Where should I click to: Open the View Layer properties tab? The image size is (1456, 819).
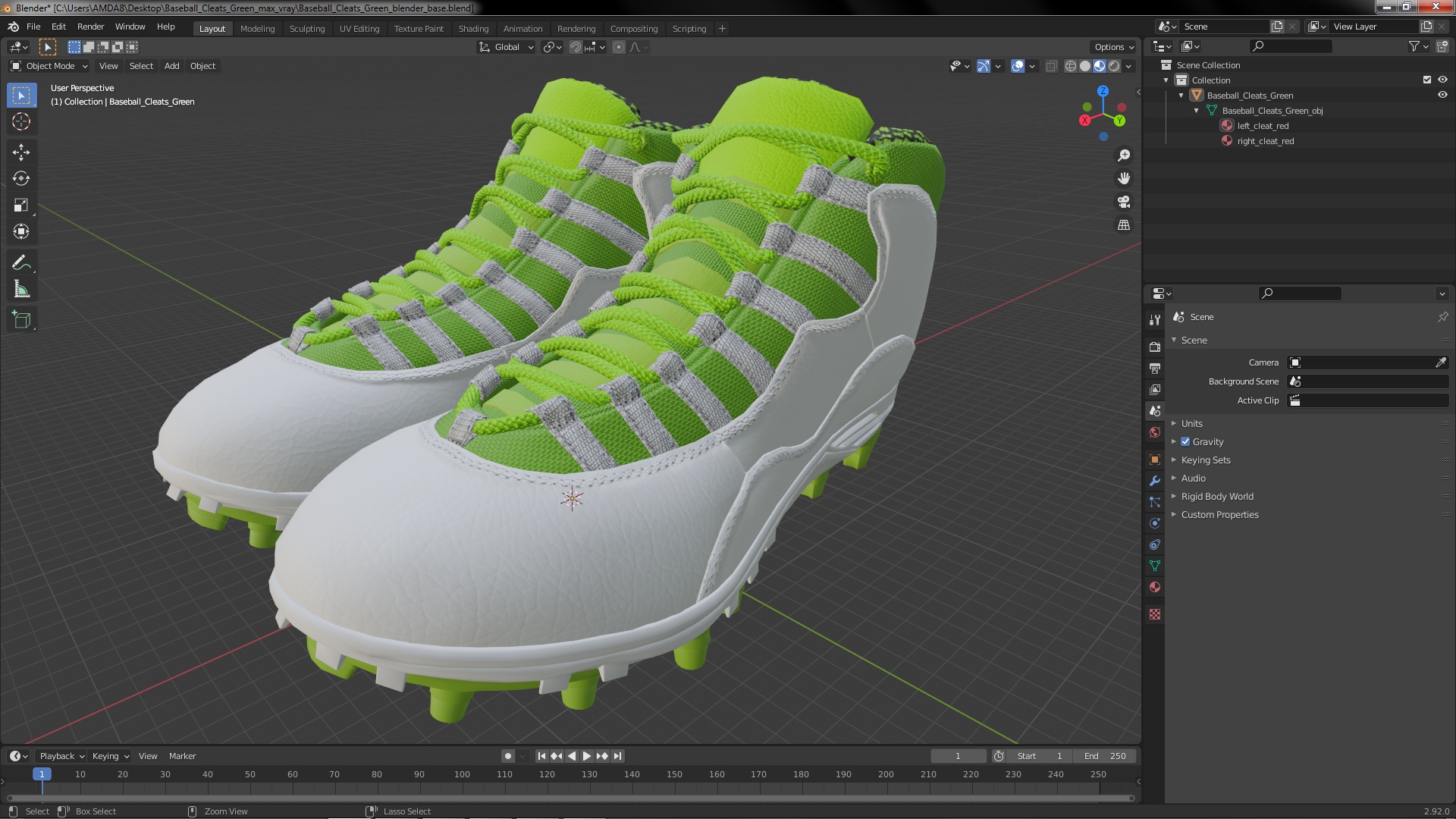pos(1155,389)
